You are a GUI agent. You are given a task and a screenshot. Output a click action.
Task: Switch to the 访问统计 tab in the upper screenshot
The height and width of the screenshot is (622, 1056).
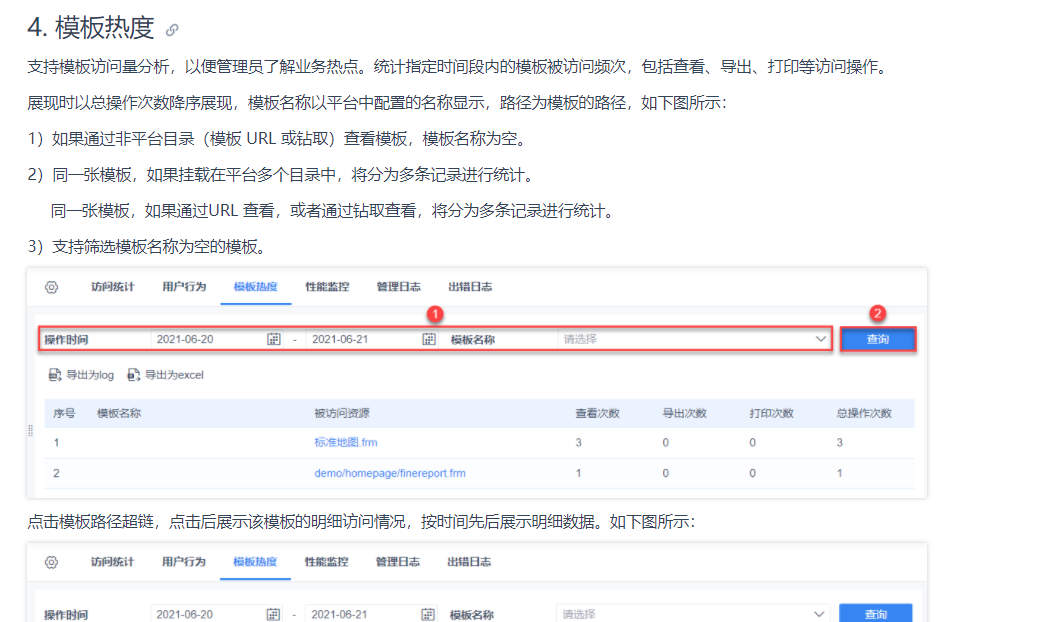(112, 287)
